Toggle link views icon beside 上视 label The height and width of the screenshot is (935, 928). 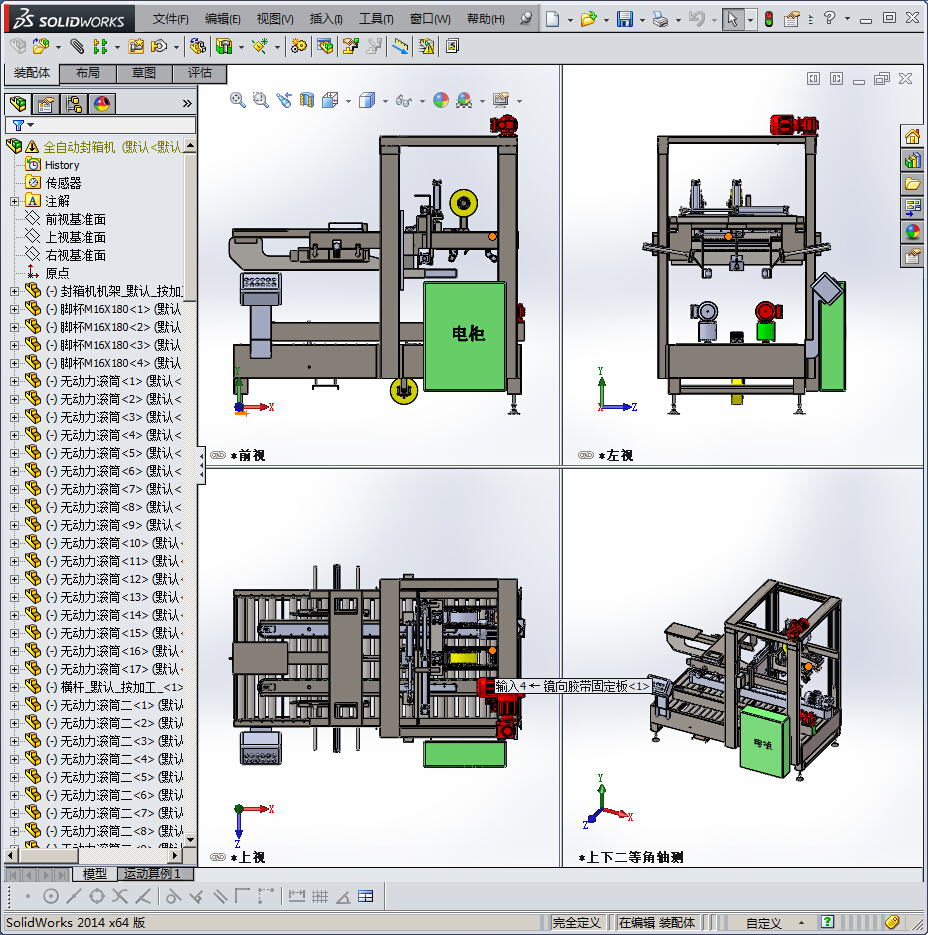(x=218, y=857)
